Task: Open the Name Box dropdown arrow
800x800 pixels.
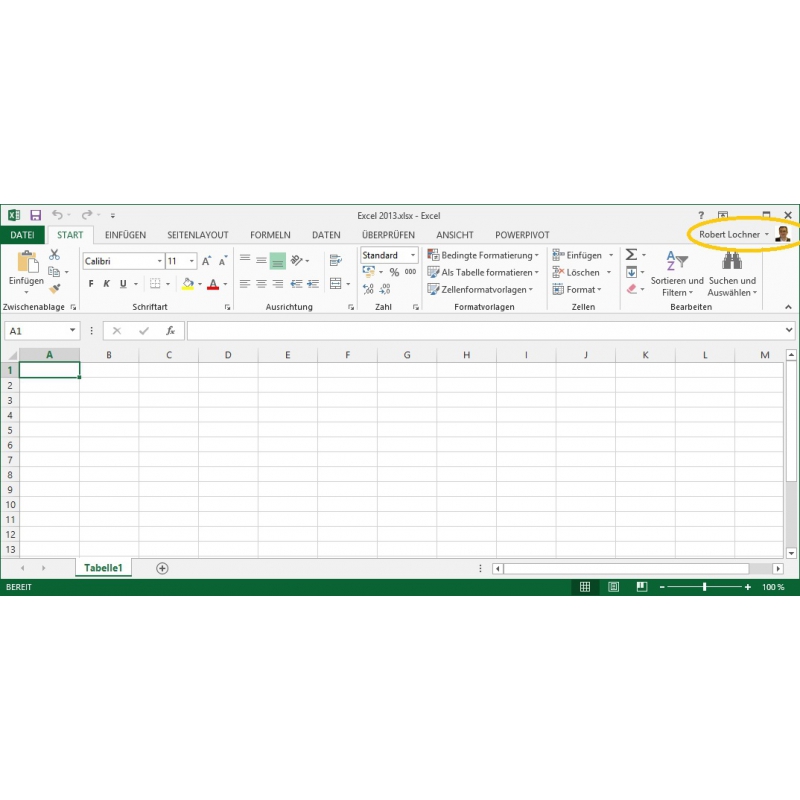Action: (x=73, y=331)
